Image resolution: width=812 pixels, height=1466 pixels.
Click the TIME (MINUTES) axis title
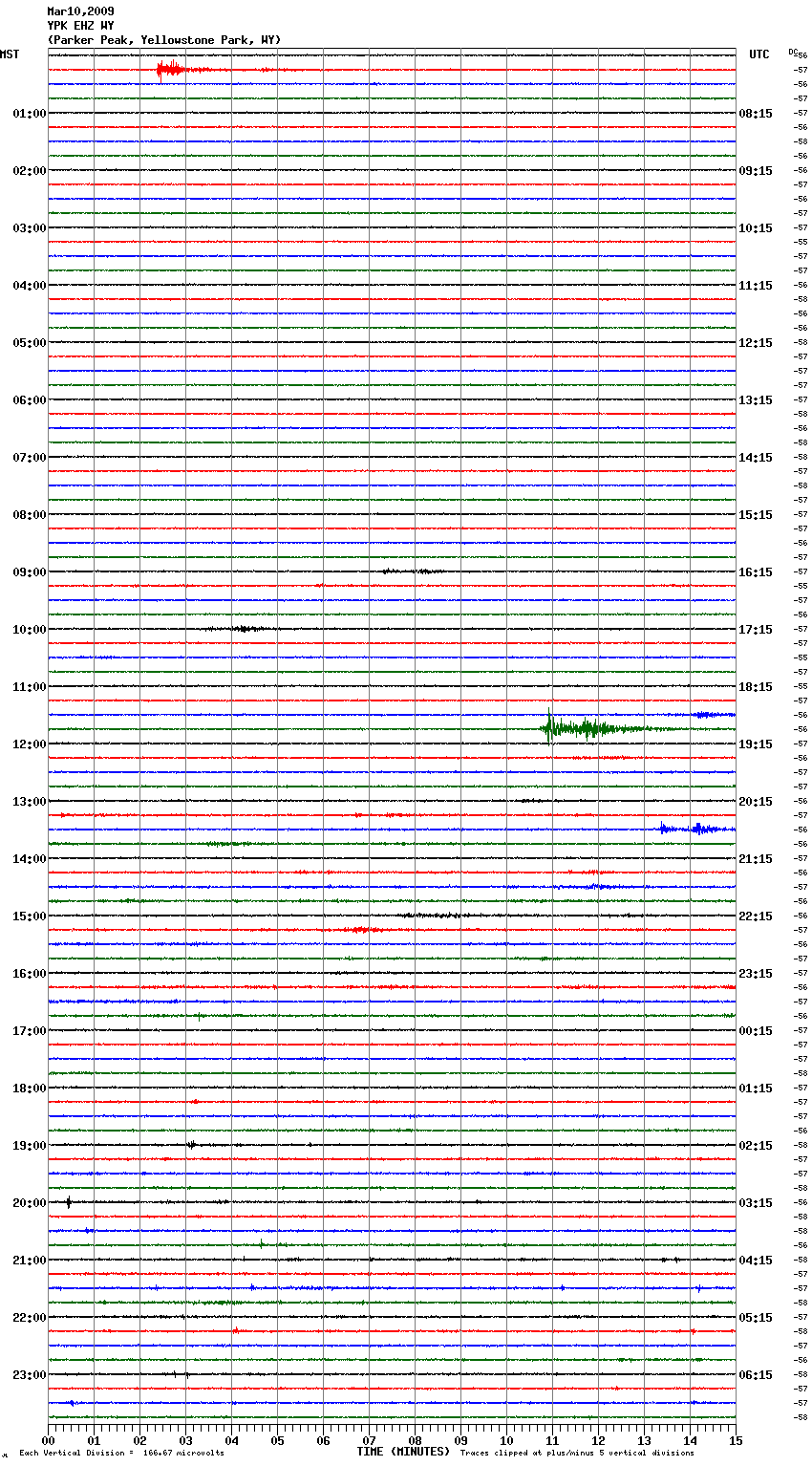pos(403,1452)
